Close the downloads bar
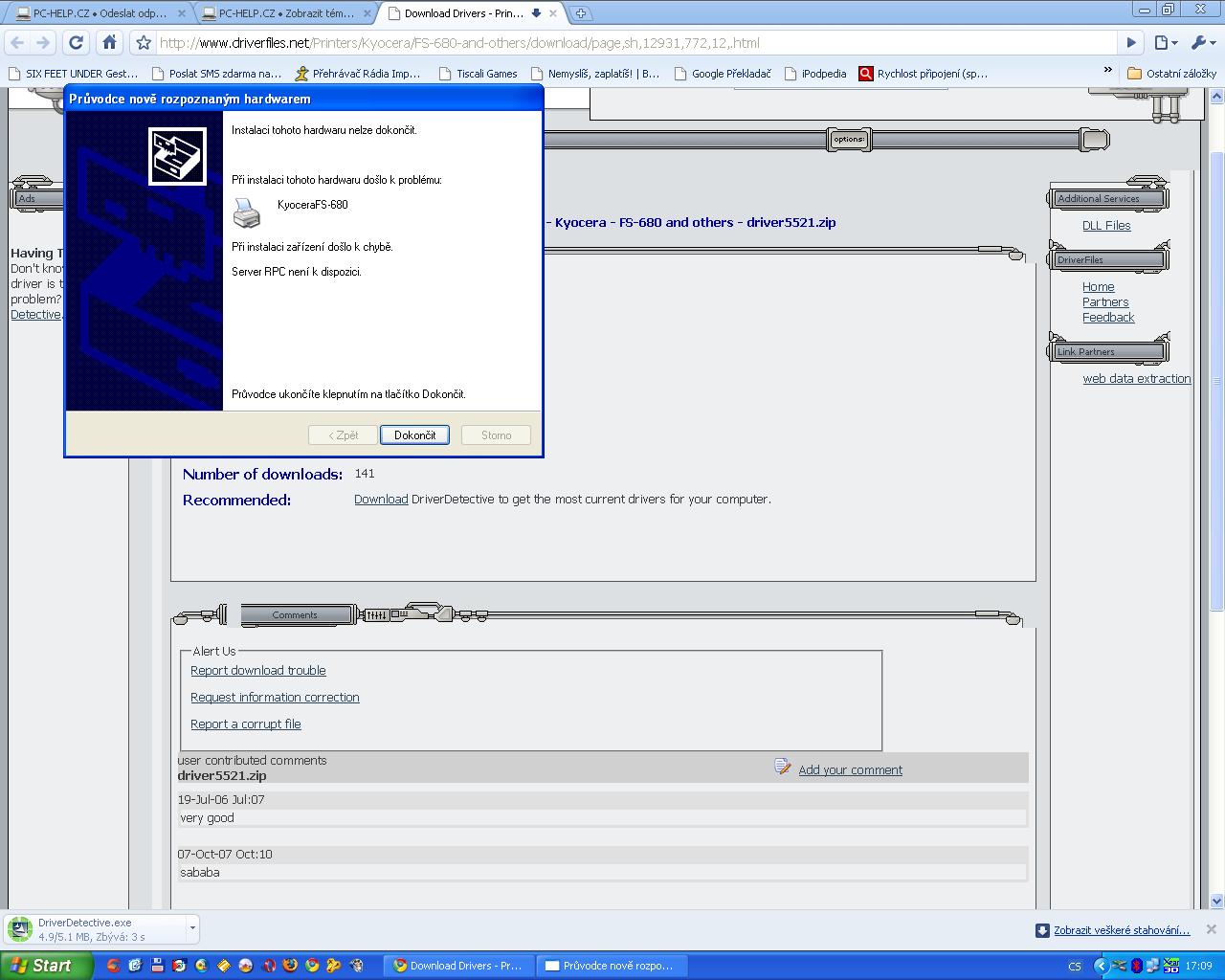 1211,929
